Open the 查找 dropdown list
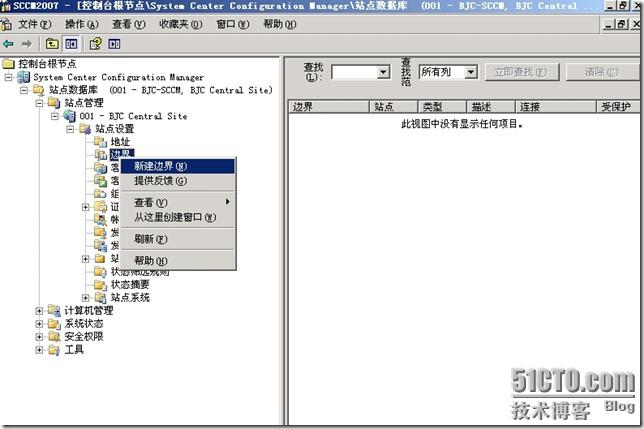 tap(383, 73)
